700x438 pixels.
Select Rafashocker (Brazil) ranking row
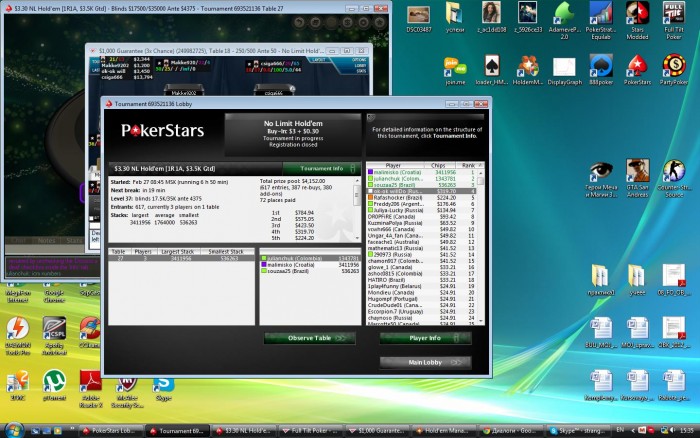pyautogui.click(x=421, y=197)
